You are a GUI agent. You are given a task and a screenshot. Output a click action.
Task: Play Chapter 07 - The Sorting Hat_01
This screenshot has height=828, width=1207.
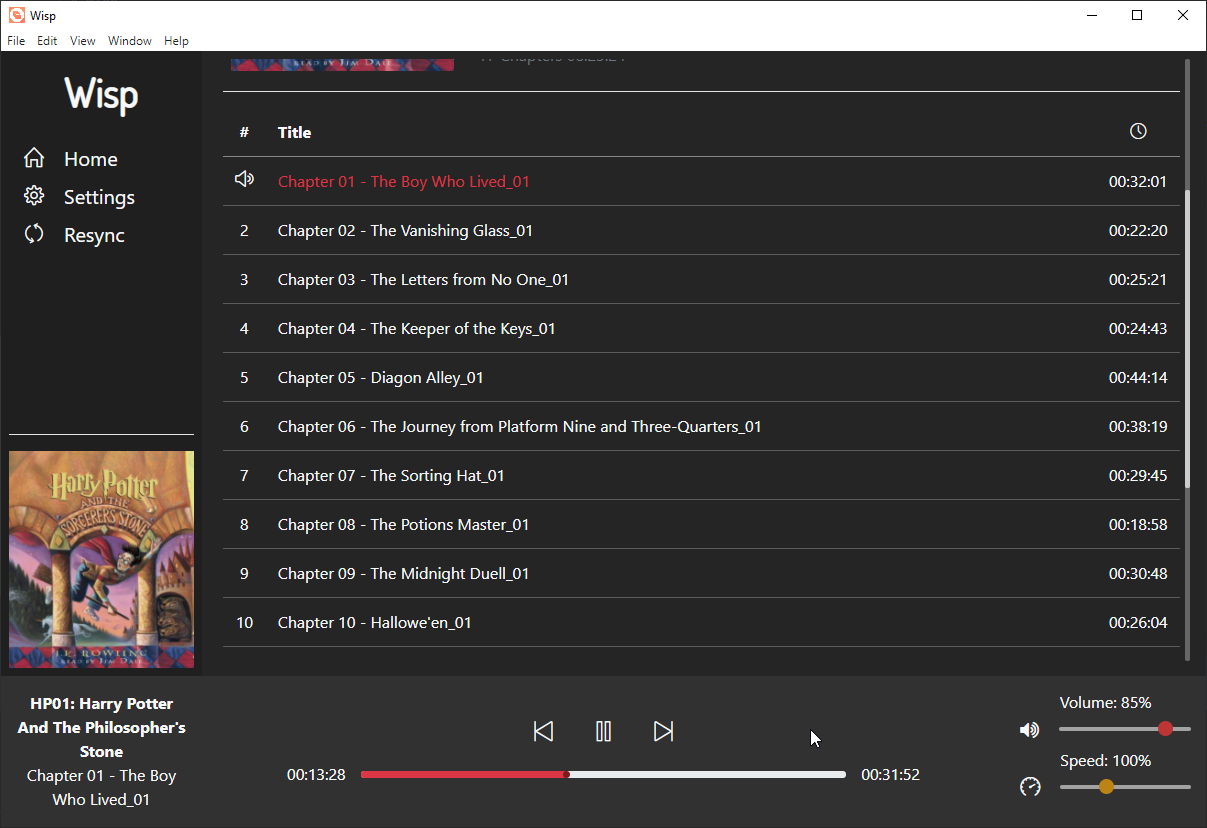(701, 475)
